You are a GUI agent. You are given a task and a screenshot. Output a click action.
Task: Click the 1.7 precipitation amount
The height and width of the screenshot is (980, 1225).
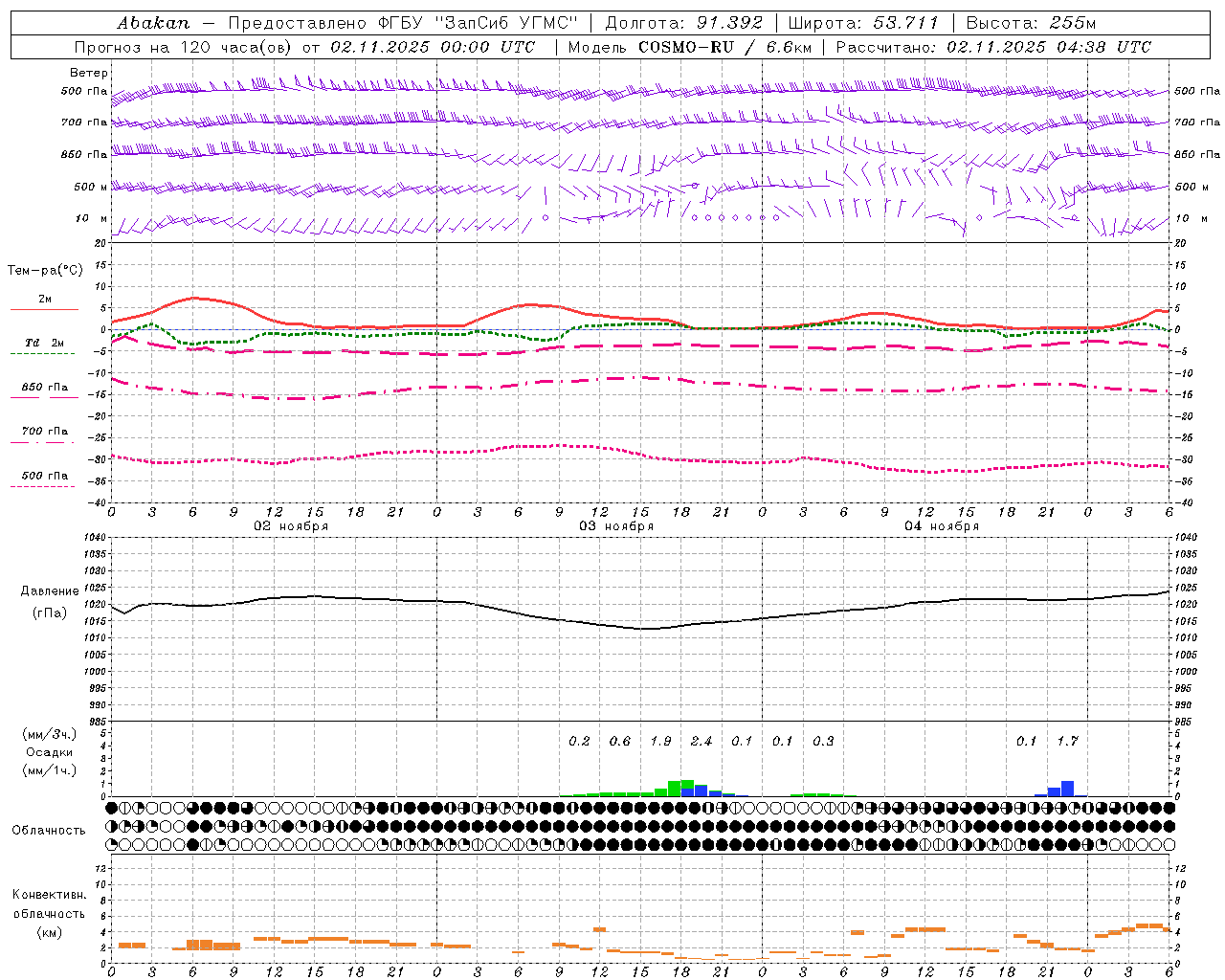click(1067, 741)
